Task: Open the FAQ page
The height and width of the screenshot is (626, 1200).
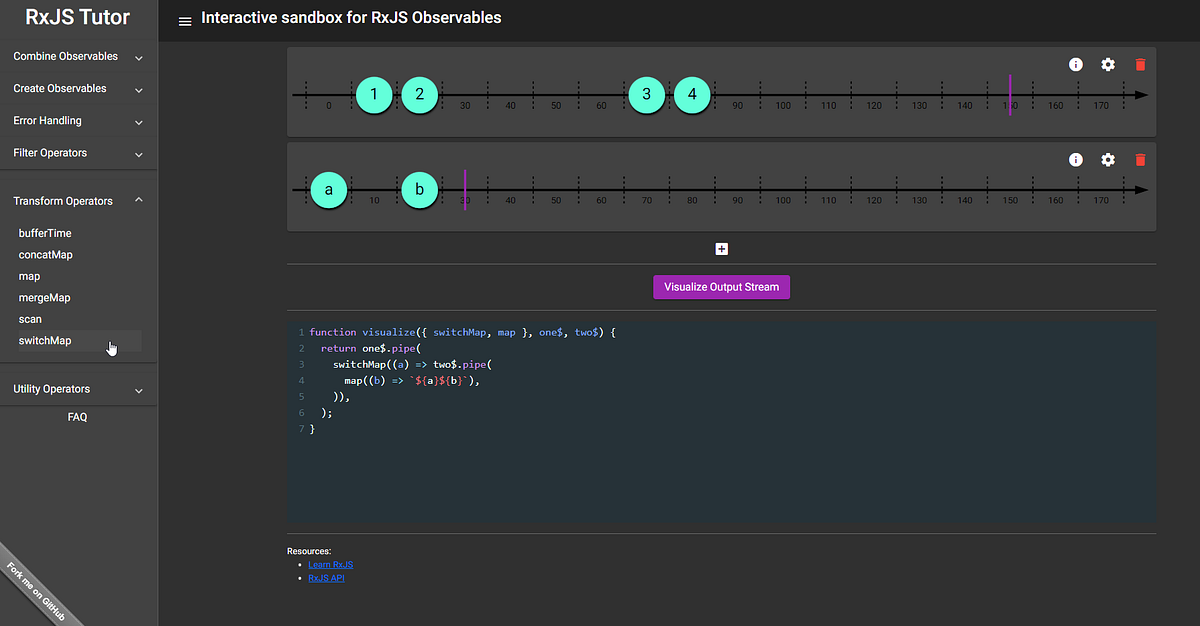Action: (x=77, y=417)
